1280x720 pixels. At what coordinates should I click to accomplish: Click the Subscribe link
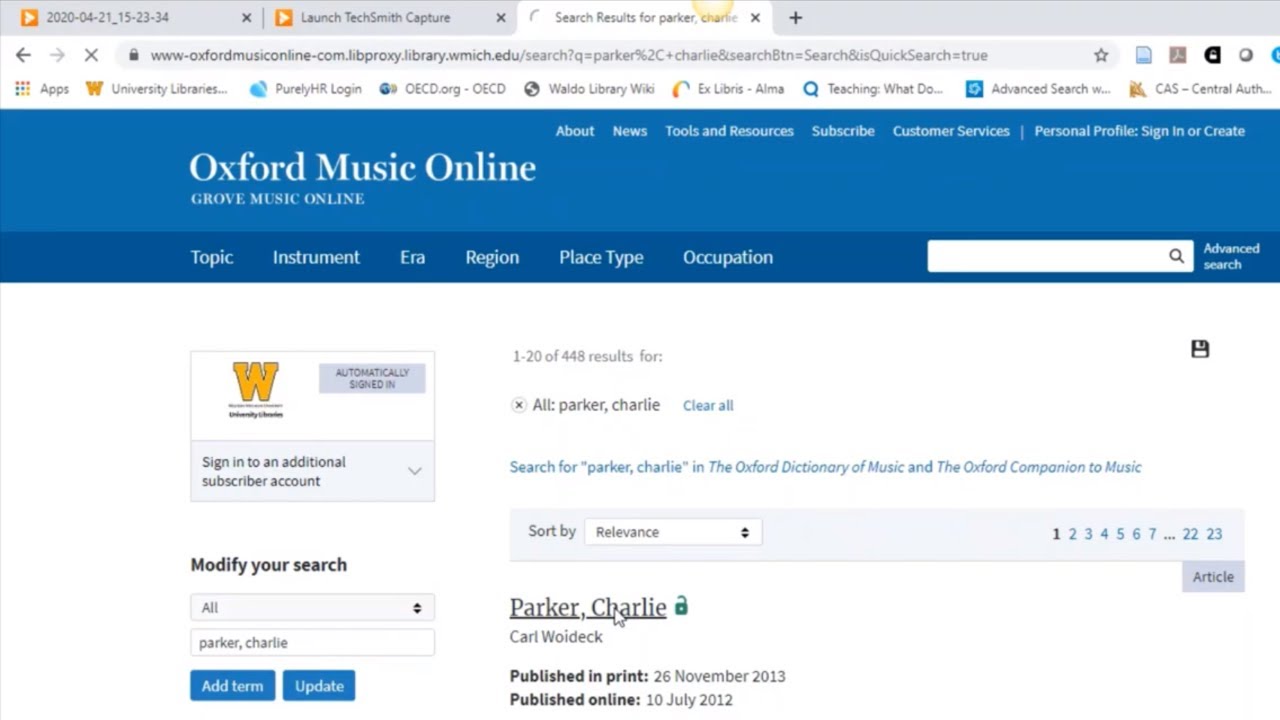coord(843,131)
